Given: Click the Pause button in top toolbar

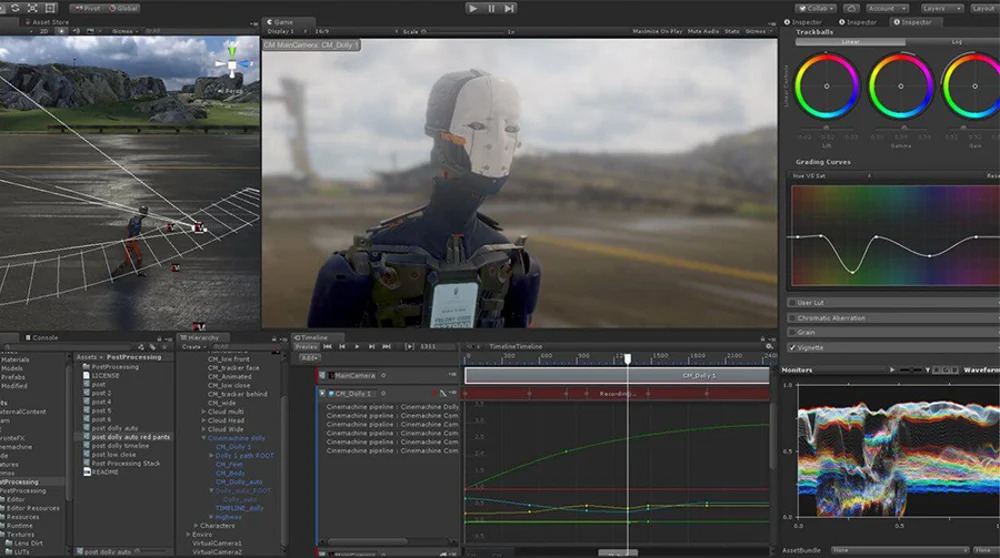Looking at the screenshot, I should click(x=491, y=8).
